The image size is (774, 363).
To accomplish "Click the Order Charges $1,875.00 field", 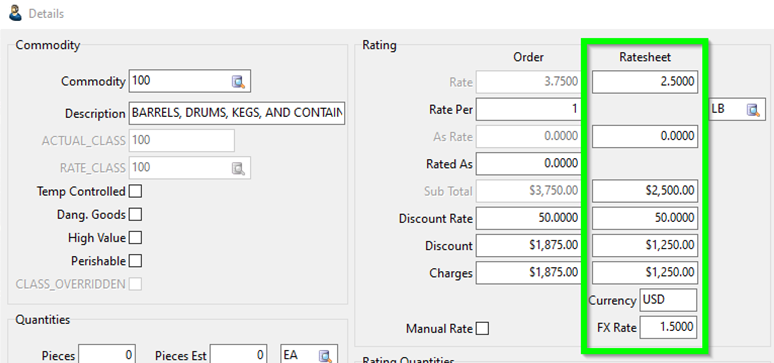I will tap(529, 273).
